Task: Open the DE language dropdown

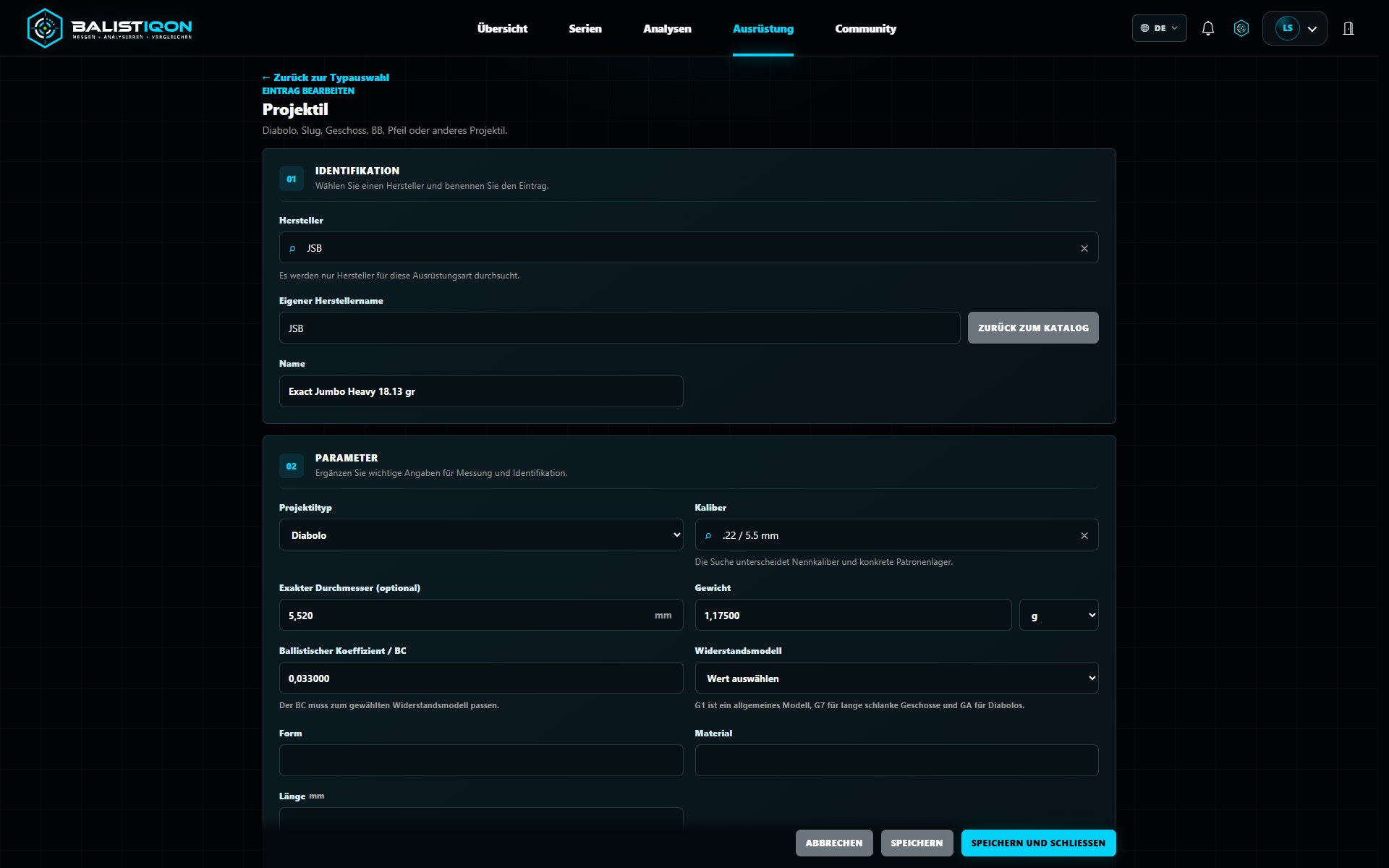Action: (1159, 28)
